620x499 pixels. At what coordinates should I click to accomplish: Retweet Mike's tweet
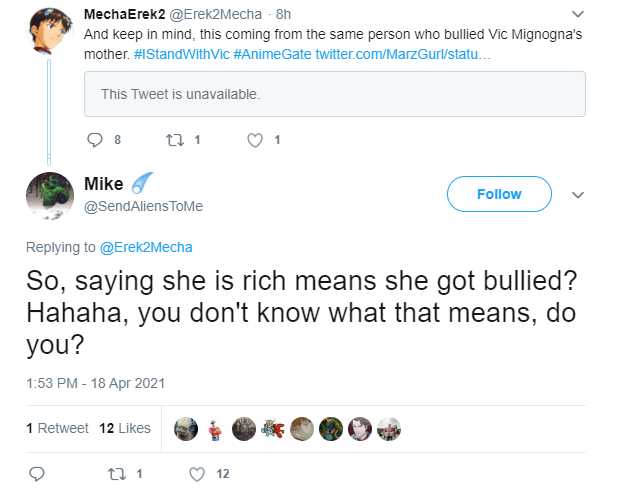pyautogui.click(x=117, y=474)
